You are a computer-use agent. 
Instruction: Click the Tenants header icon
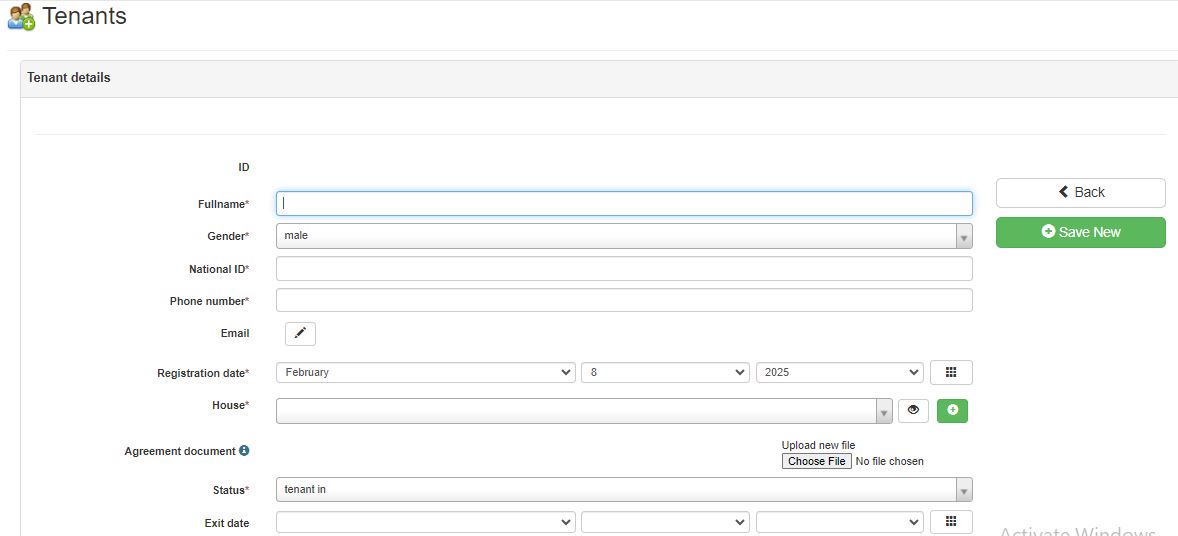click(x=21, y=17)
